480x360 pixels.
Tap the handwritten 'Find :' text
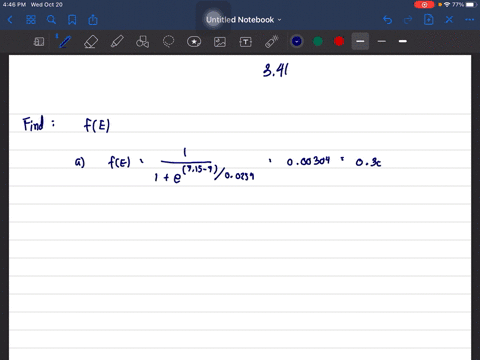point(39,124)
